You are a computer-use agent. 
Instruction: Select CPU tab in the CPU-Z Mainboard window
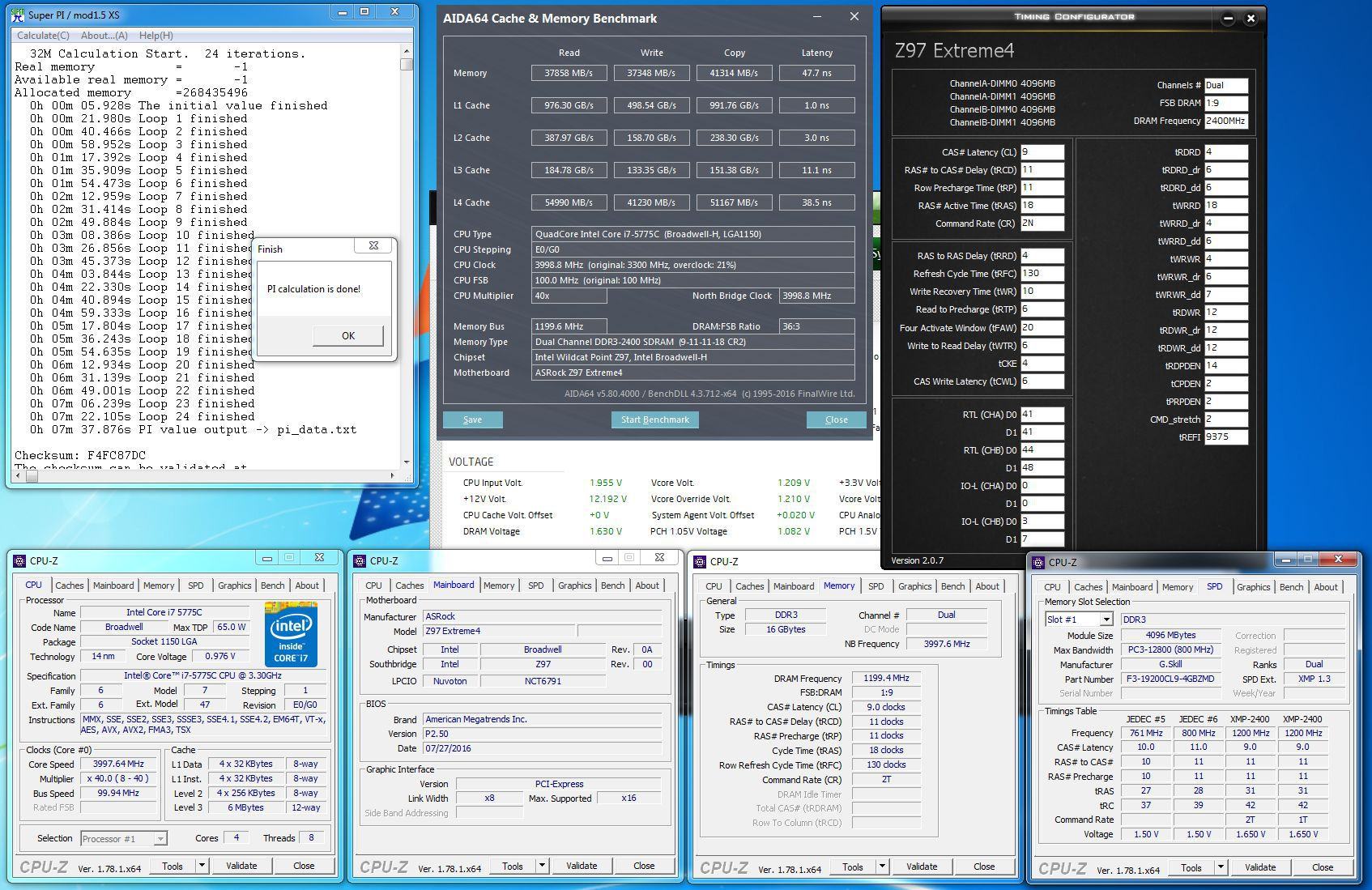point(373,586)
